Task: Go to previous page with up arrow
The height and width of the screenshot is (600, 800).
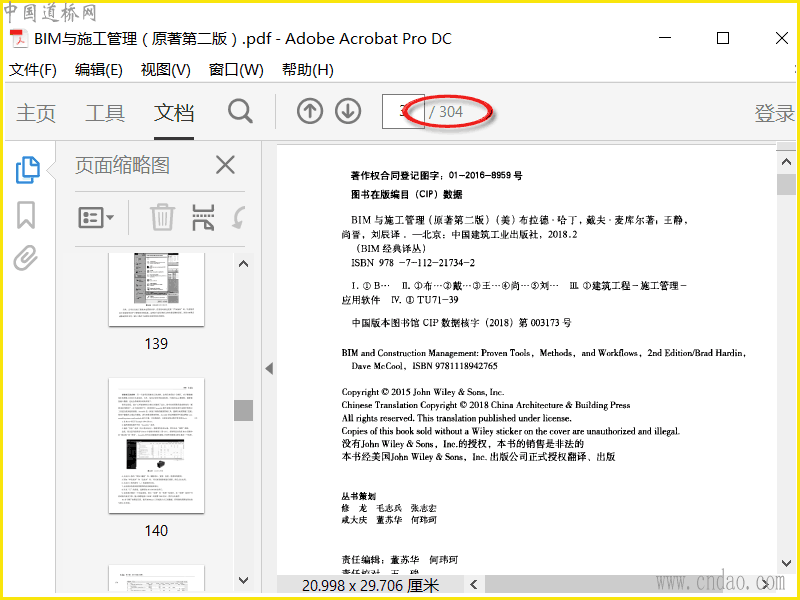Action: pos(310,111)
